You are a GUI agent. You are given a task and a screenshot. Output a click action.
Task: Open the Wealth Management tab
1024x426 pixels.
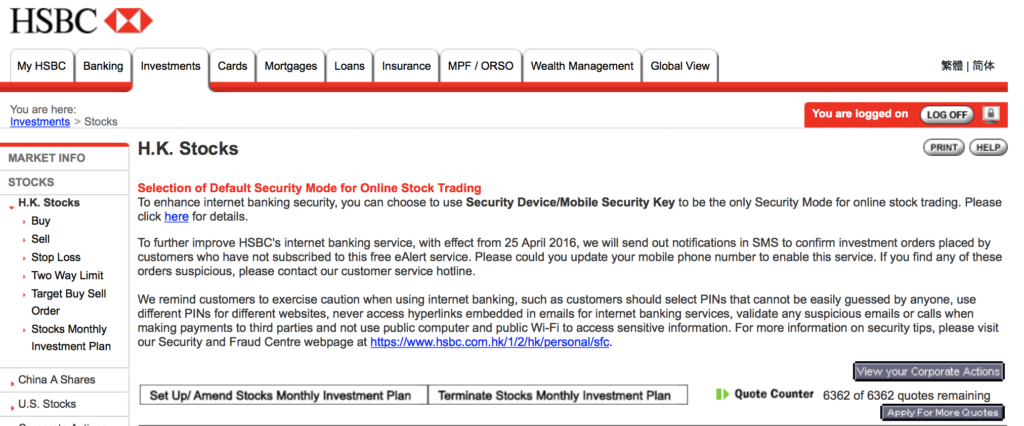581,66
